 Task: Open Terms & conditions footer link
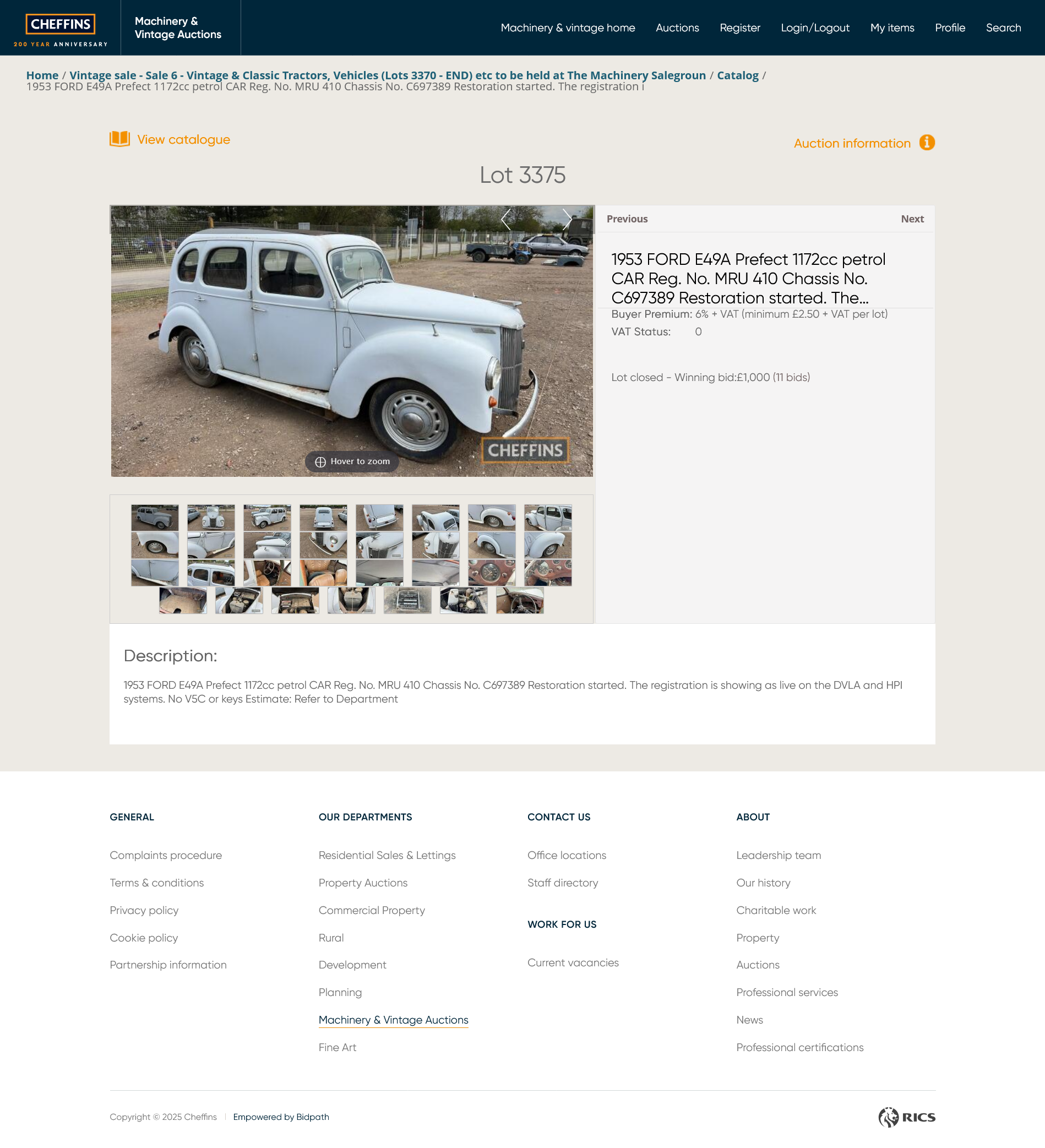point(156,883)
